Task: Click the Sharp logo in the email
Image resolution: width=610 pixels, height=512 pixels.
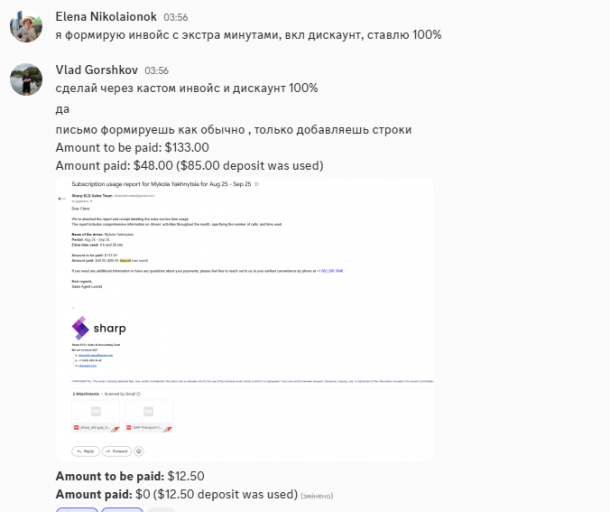Action: coord(98,328)
